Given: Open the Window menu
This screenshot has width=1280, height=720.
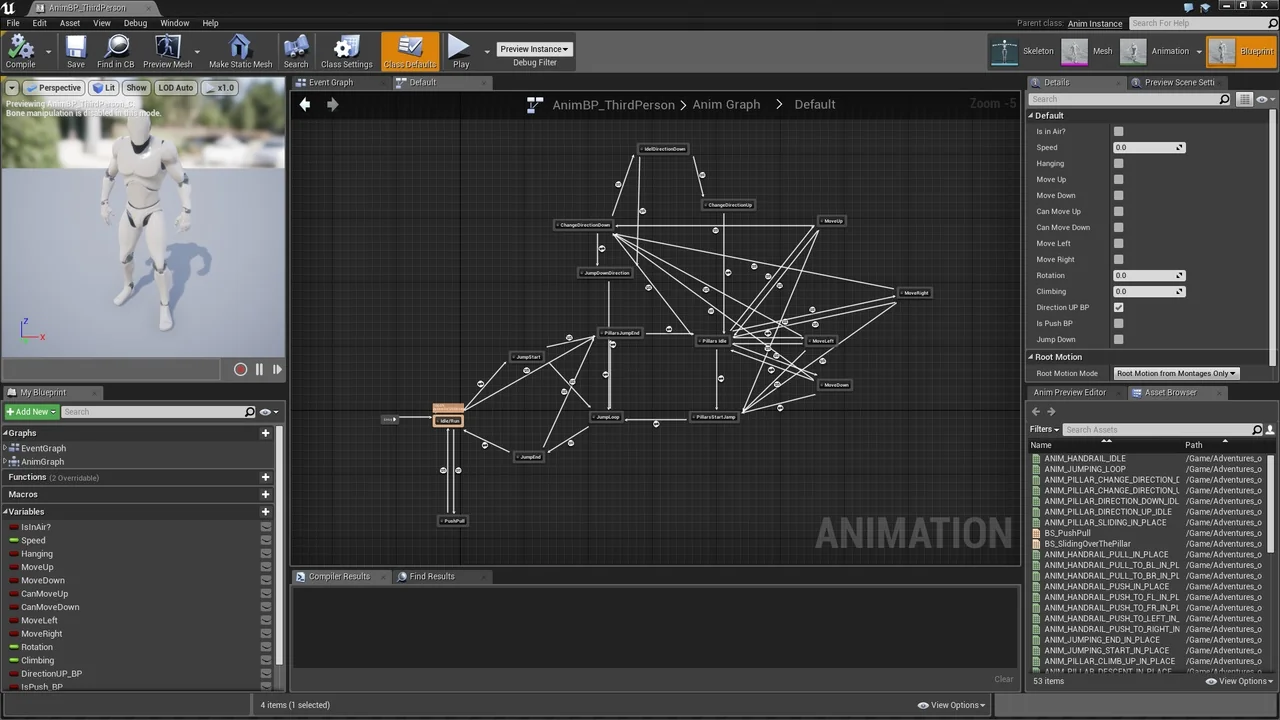Looking at the screenshot, I should (x=174, y=23).
